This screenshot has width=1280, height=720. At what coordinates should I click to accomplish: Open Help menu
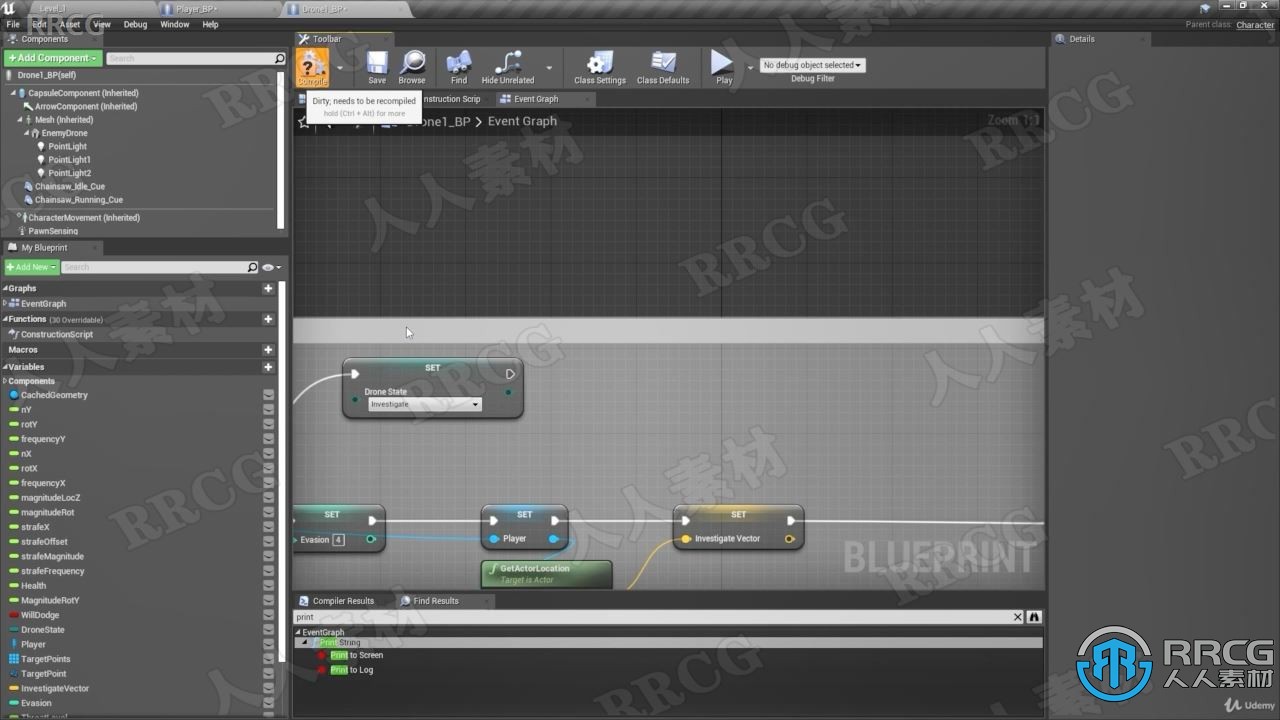210,24
